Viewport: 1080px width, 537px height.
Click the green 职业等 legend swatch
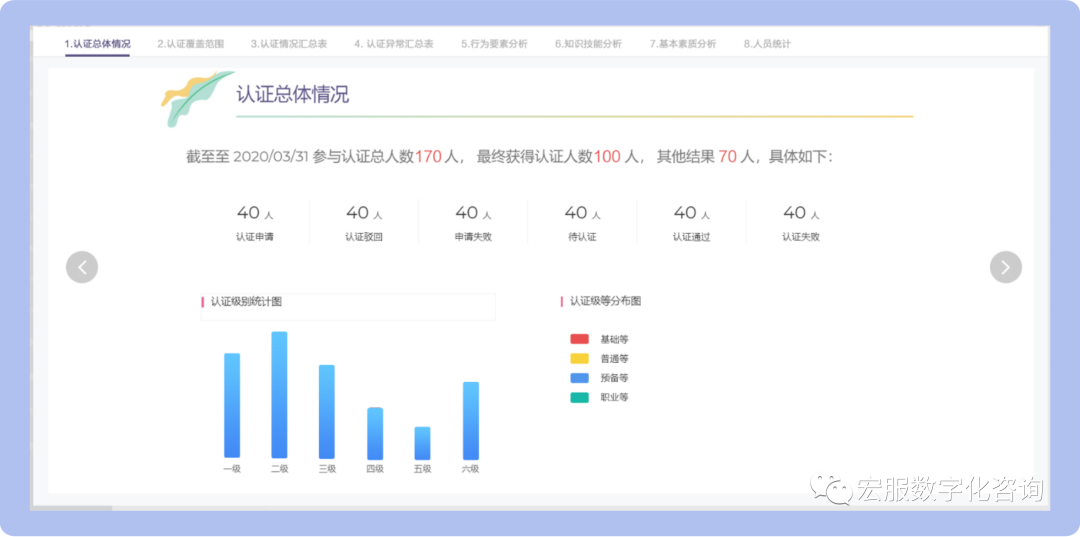pos(579,397)
